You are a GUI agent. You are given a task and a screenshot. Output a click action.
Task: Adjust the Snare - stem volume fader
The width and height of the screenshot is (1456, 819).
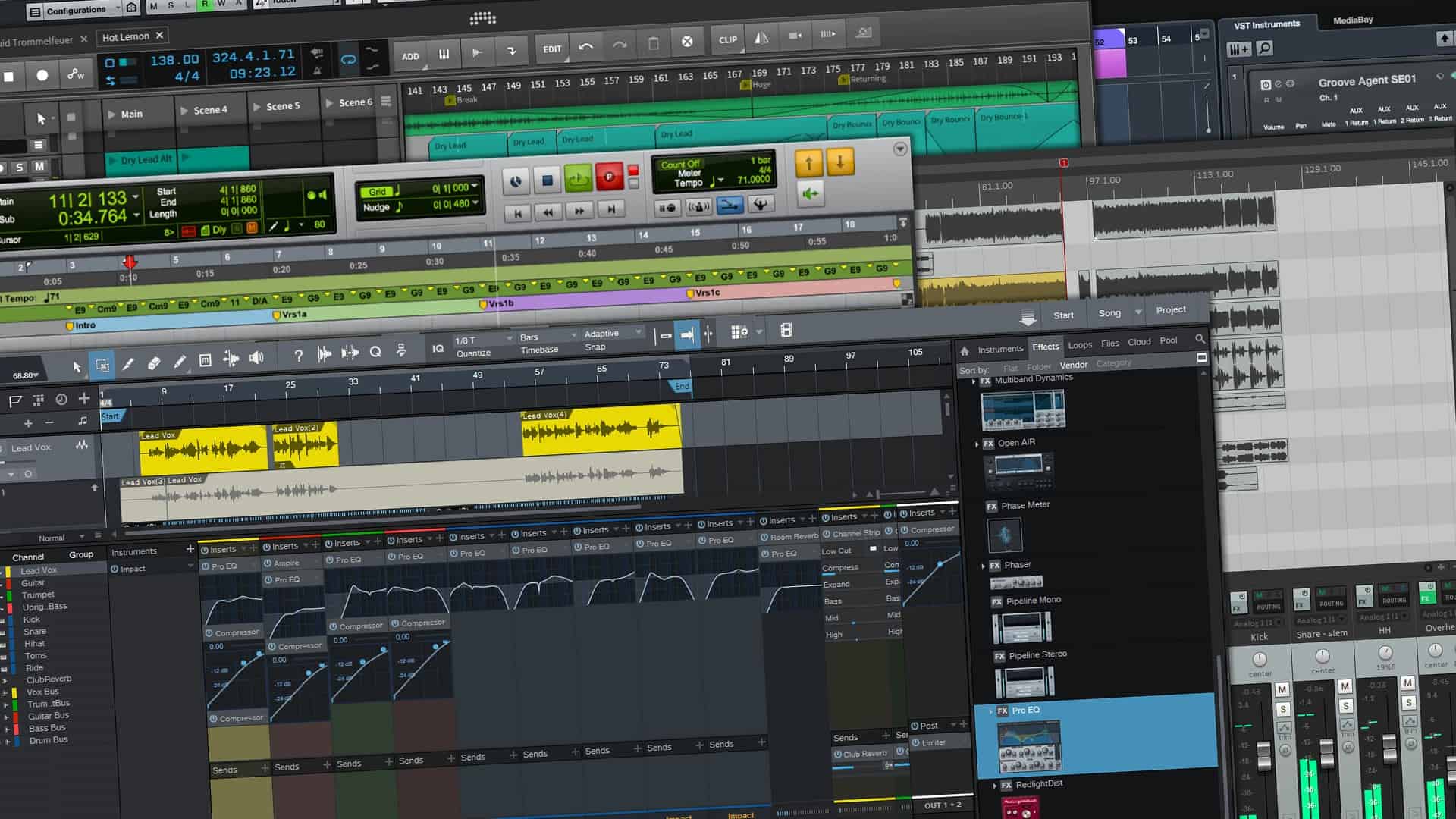tap(1326, 752)
